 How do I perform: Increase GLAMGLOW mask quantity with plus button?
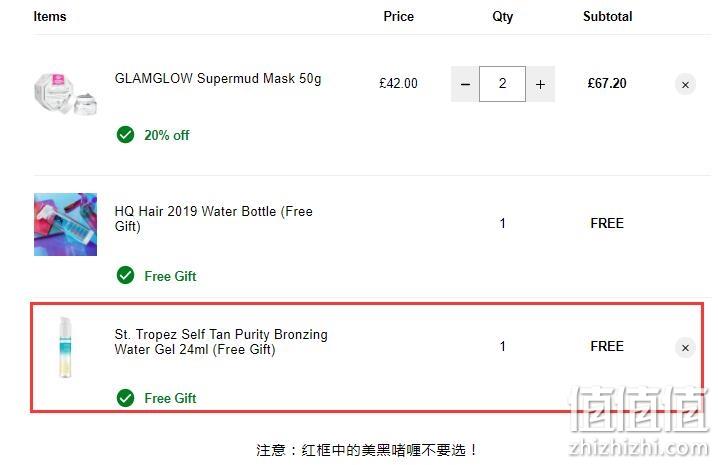click(540, 84)
